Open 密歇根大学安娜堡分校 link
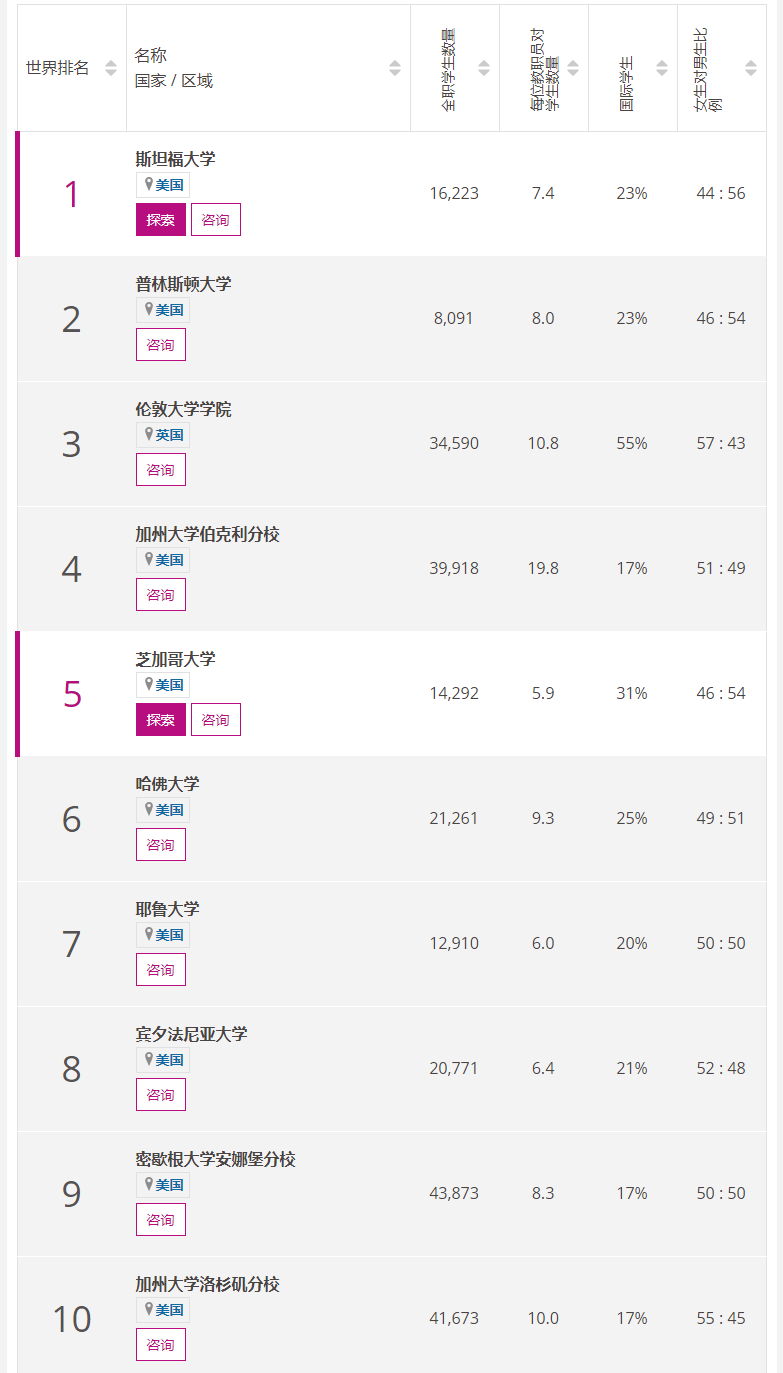The width and height of the screenshot is (783, 1373). pyautogui.click(x=215, y=1159)
